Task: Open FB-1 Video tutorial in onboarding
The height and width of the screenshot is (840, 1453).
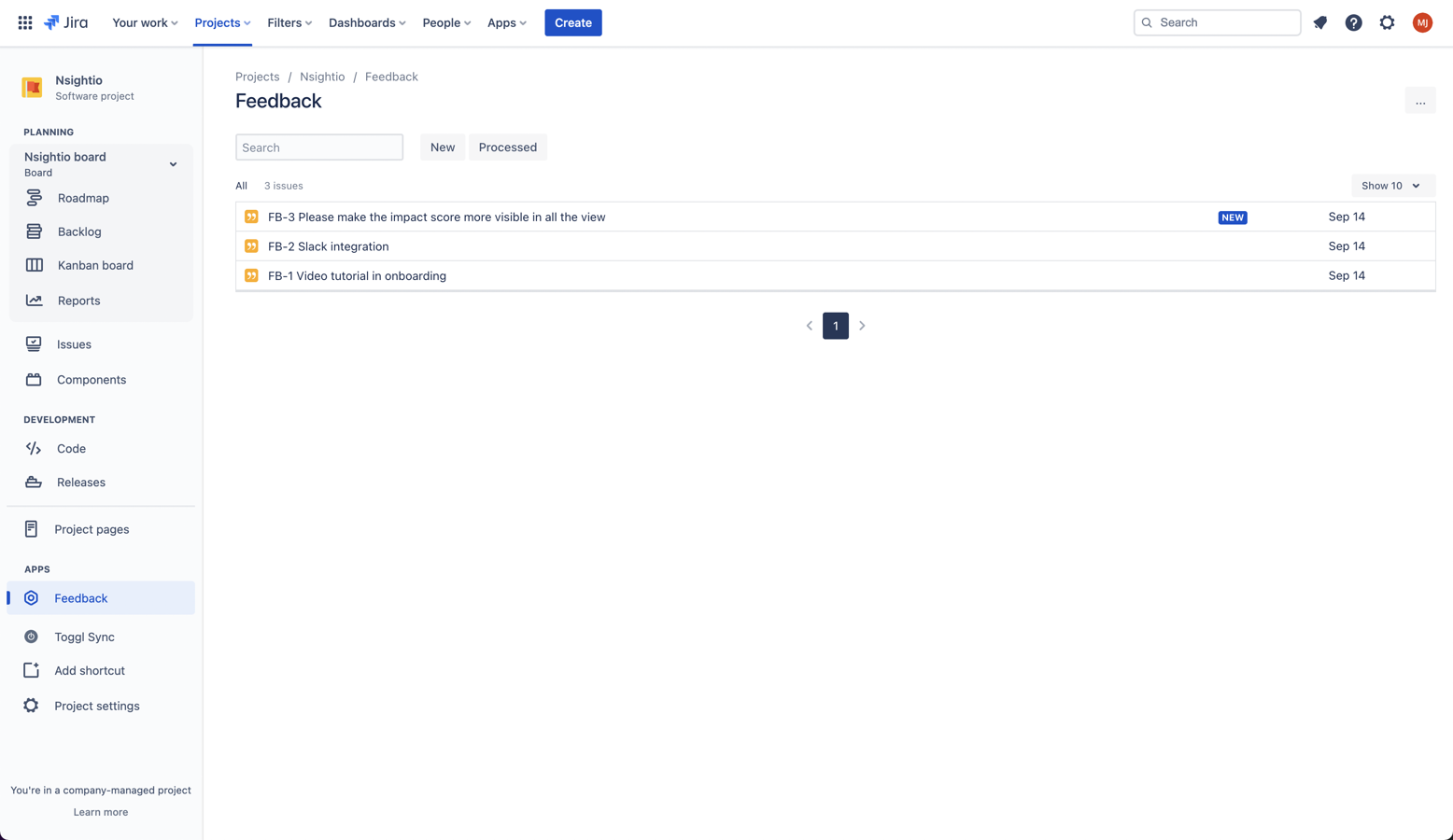Action: pos(357,275)
